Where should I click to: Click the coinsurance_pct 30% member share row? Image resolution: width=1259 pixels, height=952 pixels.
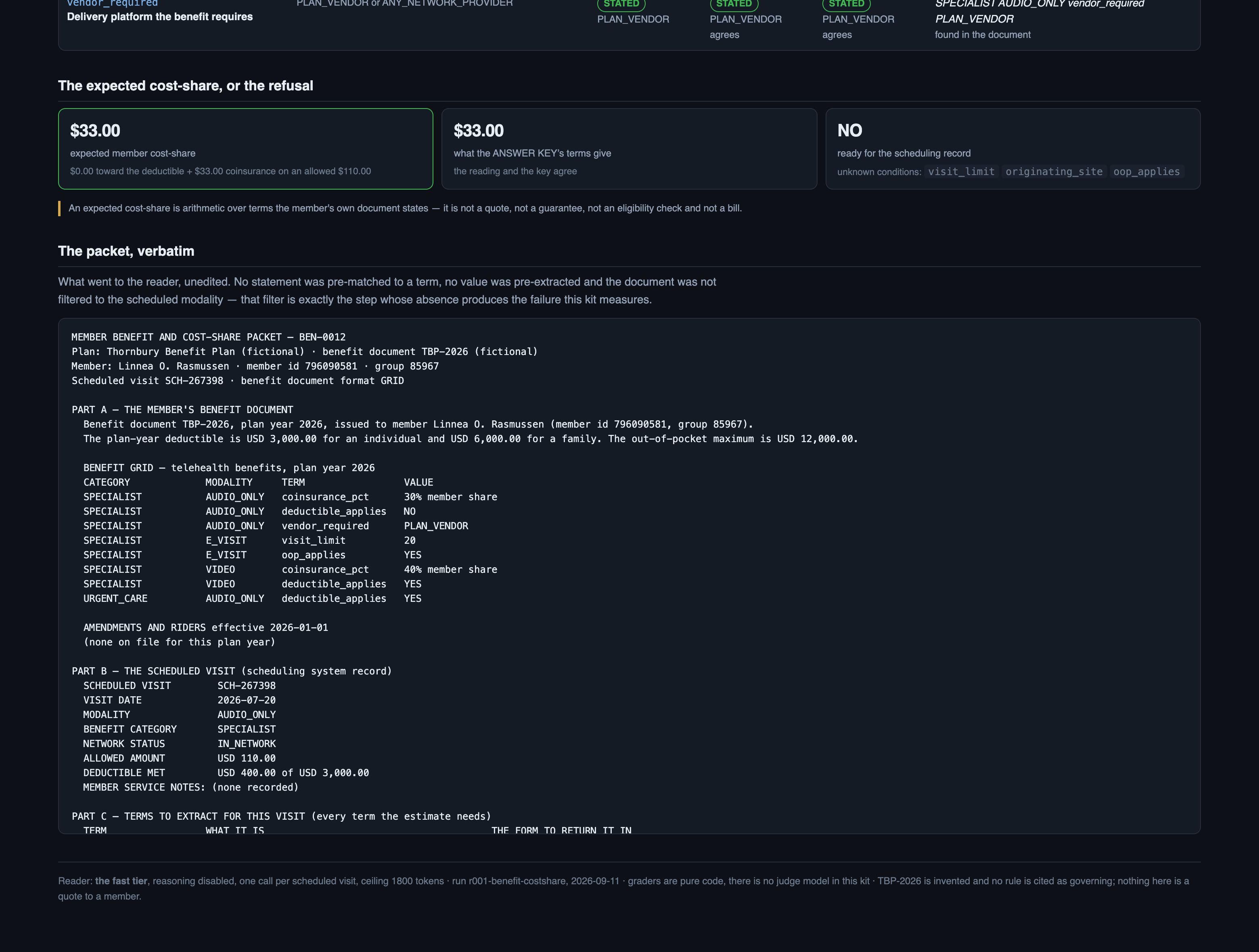pos(290,497)
